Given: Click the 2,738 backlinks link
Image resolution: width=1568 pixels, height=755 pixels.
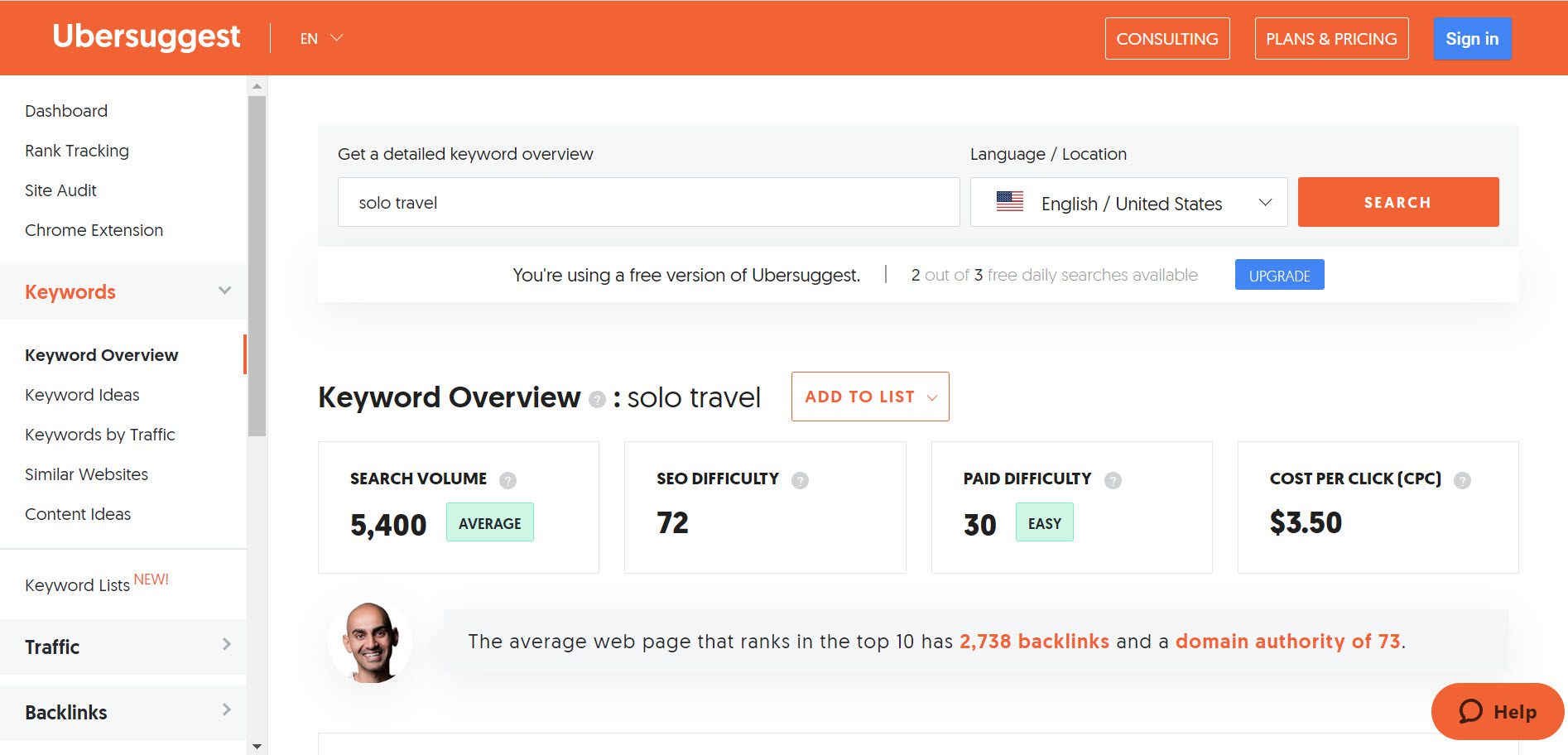Looking at the screenshot, I should (1034, 642).
